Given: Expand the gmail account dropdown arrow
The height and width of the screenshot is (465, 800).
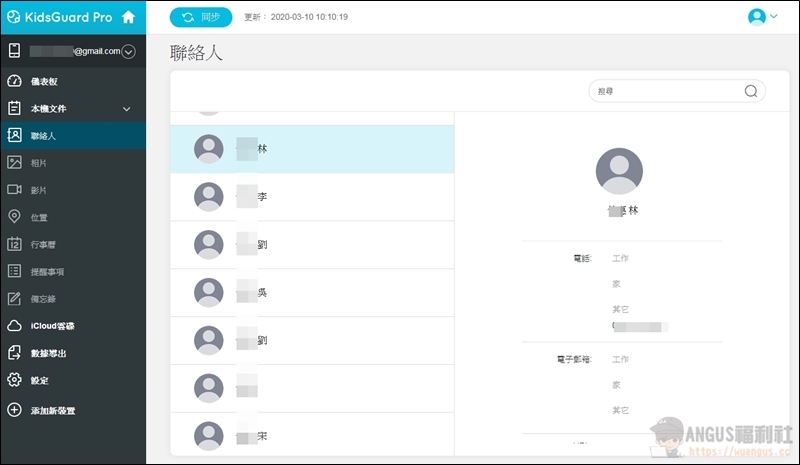Looking at the screenshot, I should [128, 51].
